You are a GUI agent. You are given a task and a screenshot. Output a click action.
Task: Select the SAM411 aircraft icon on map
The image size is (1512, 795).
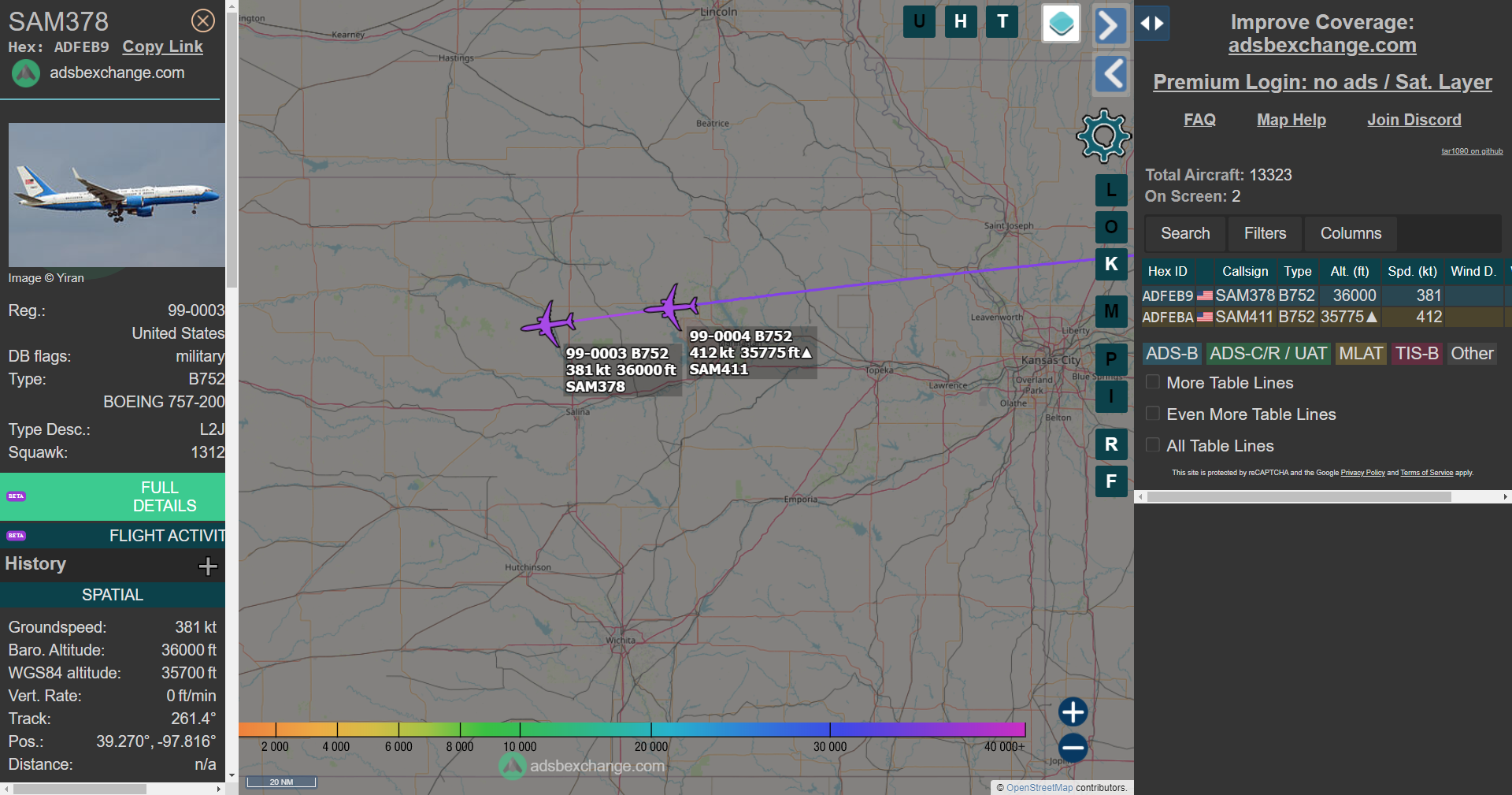(x=672, y=306)
